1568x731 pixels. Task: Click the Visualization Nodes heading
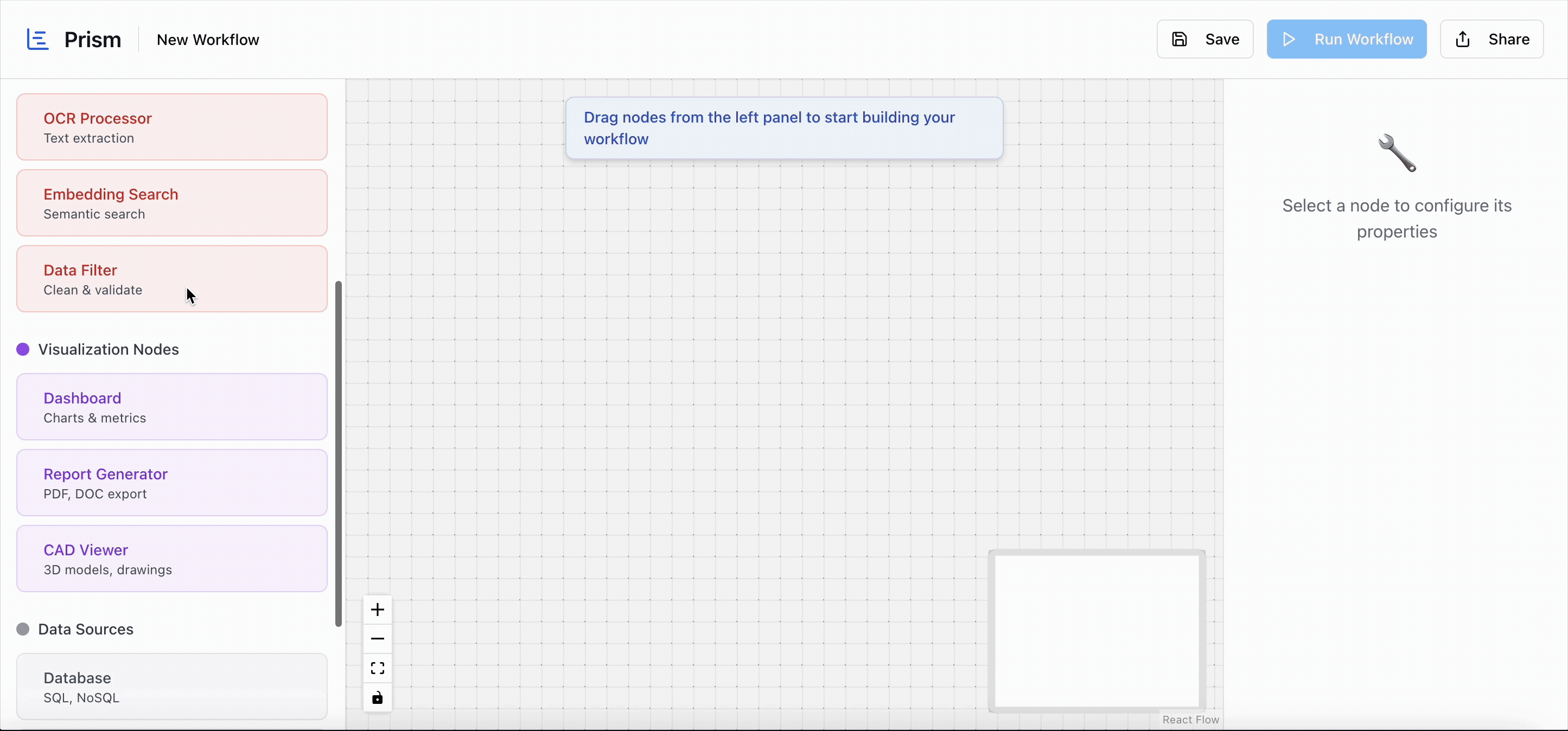point(109,349)
